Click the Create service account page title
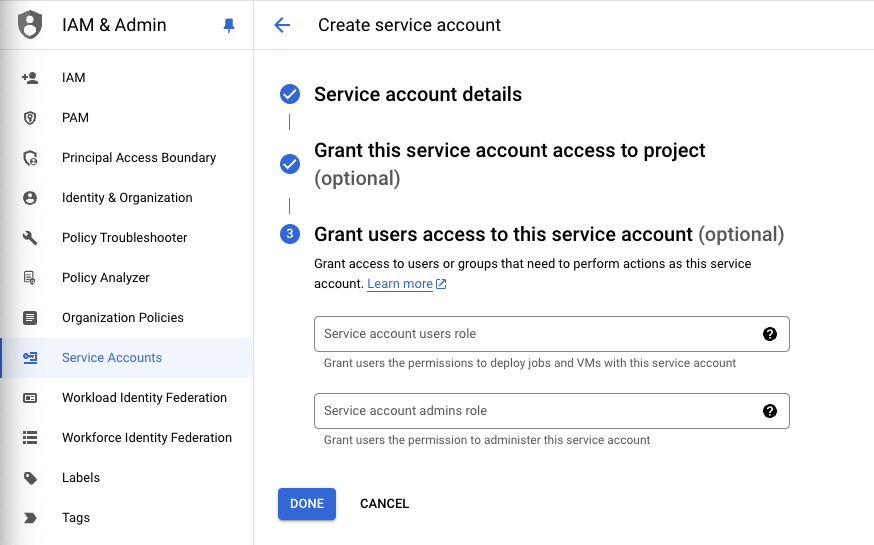 click(x=410, y=25)
